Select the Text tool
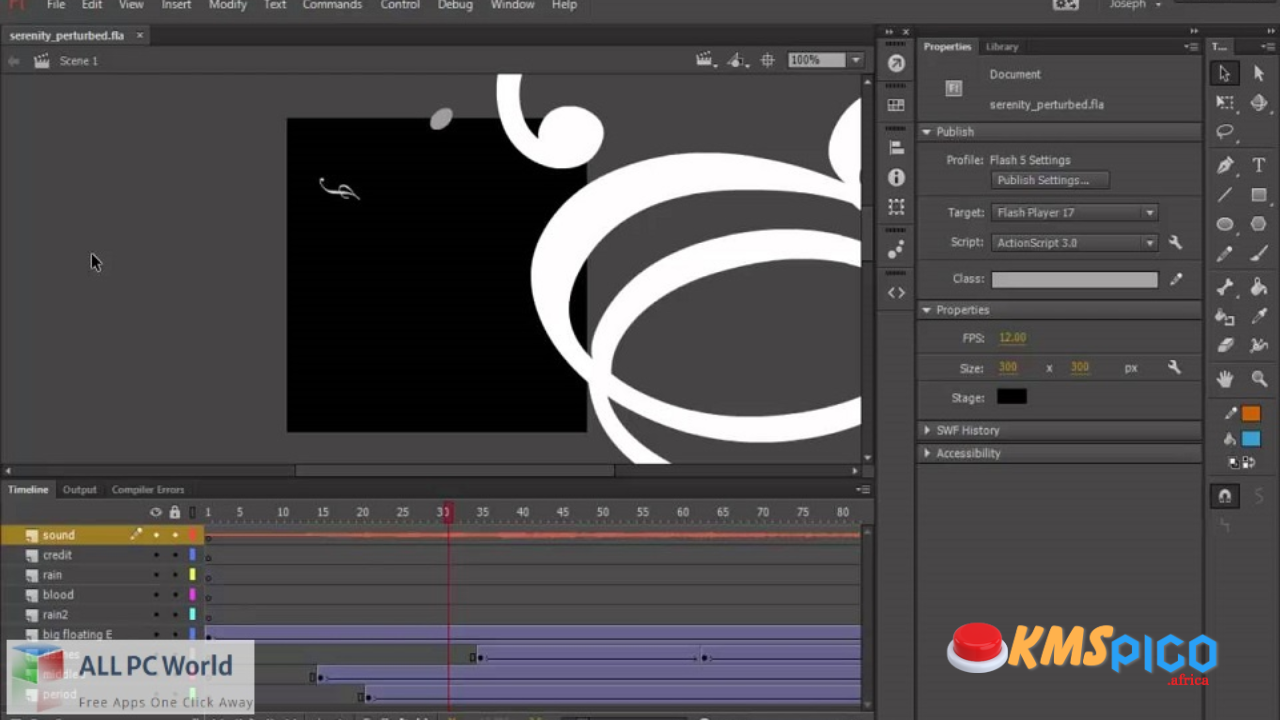This screenshot has width=1280, height=720. 1259,165
